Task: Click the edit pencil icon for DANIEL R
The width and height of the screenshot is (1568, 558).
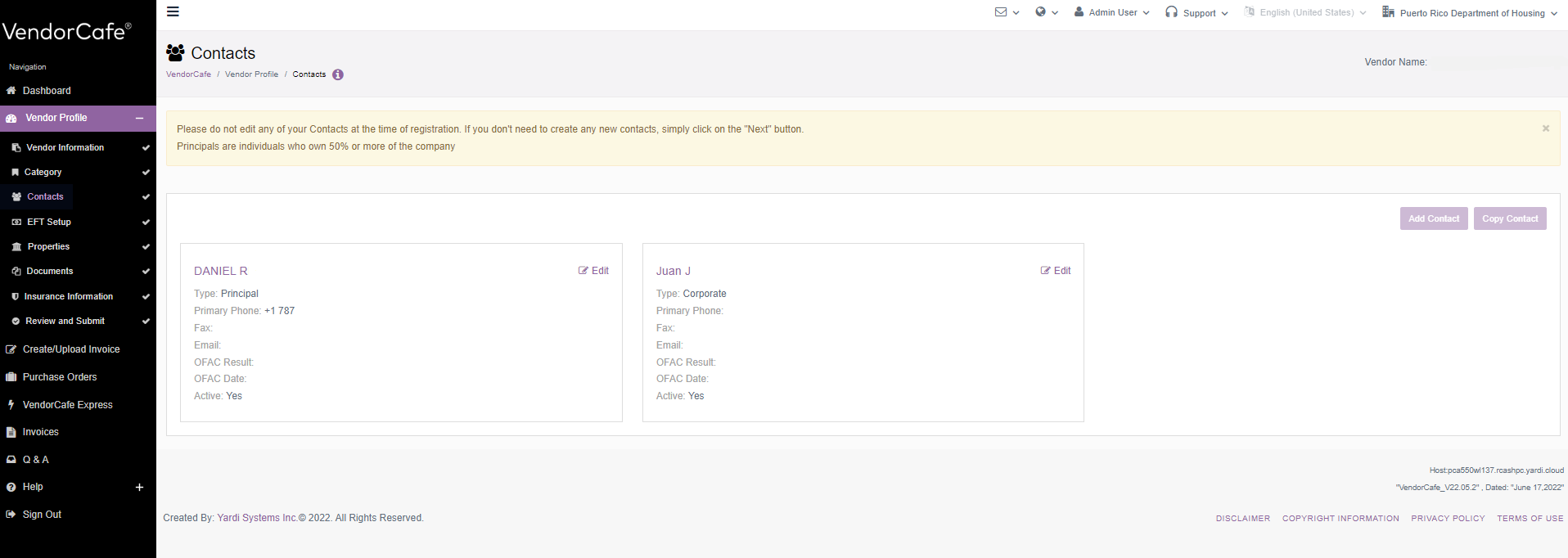Action: 583,271
